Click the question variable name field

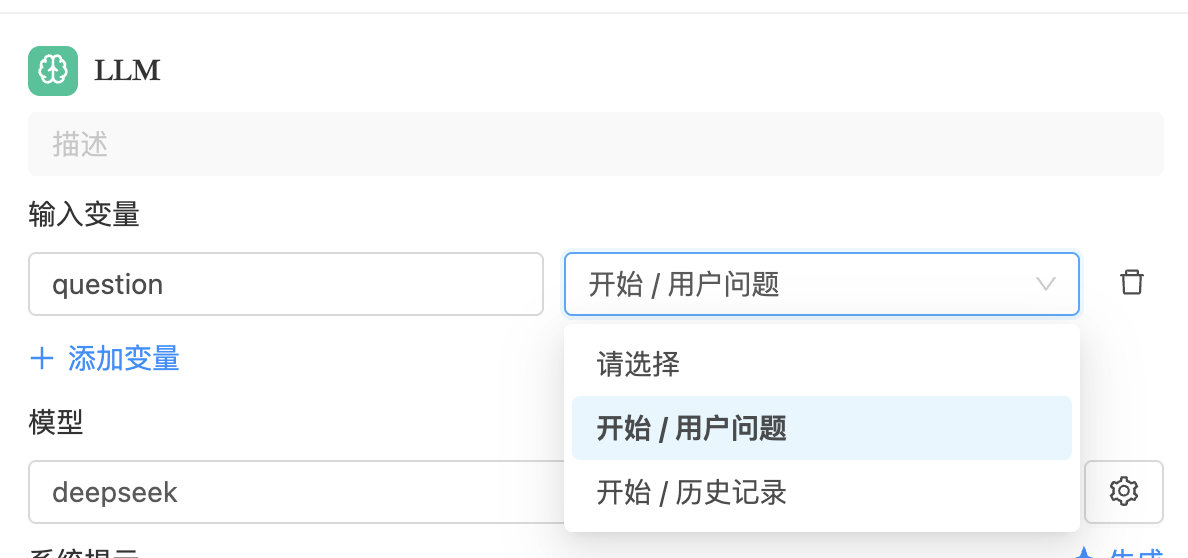click(285, 284)
